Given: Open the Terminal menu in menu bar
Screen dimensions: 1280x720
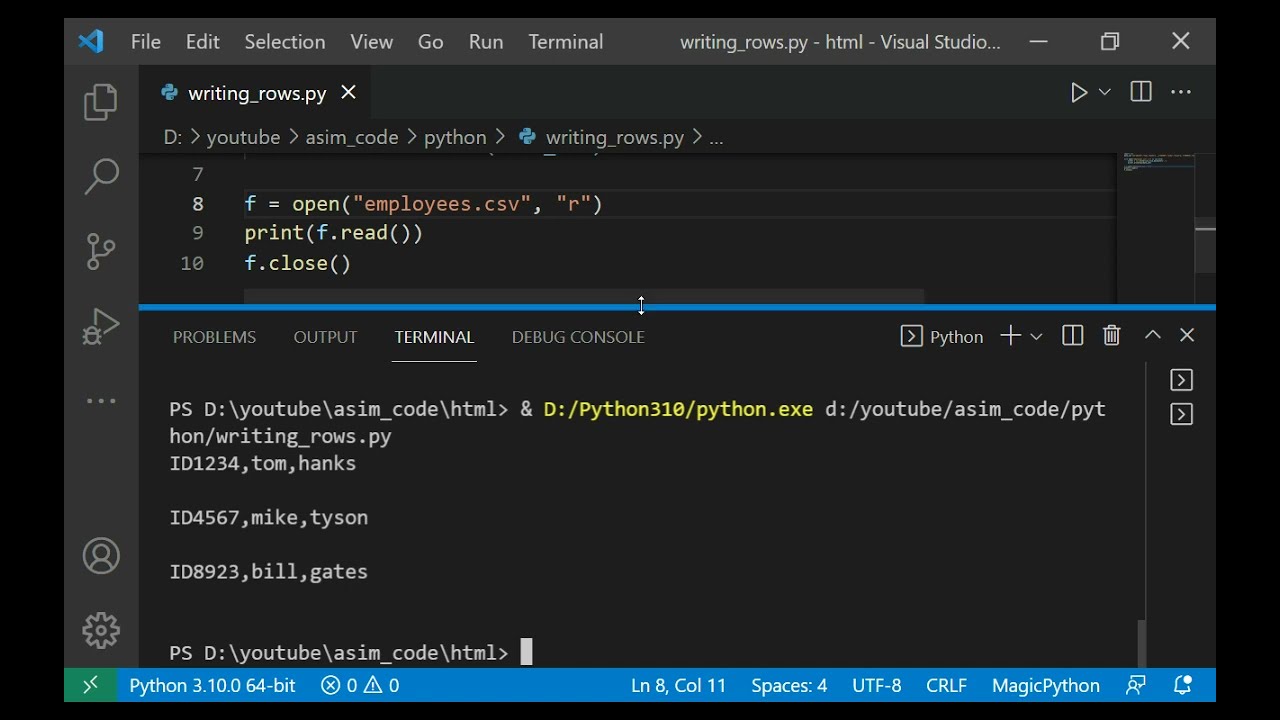Looking at the screenshot, I should click(565, 42).
